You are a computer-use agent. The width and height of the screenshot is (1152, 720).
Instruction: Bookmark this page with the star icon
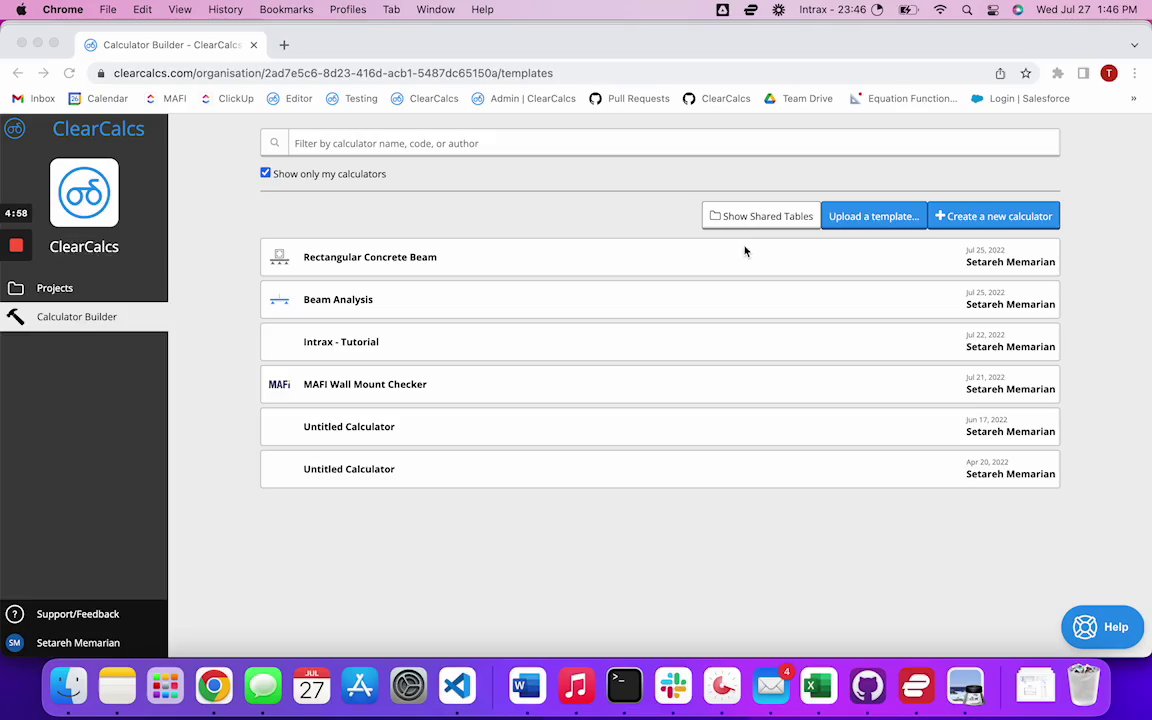point(1026,73)
